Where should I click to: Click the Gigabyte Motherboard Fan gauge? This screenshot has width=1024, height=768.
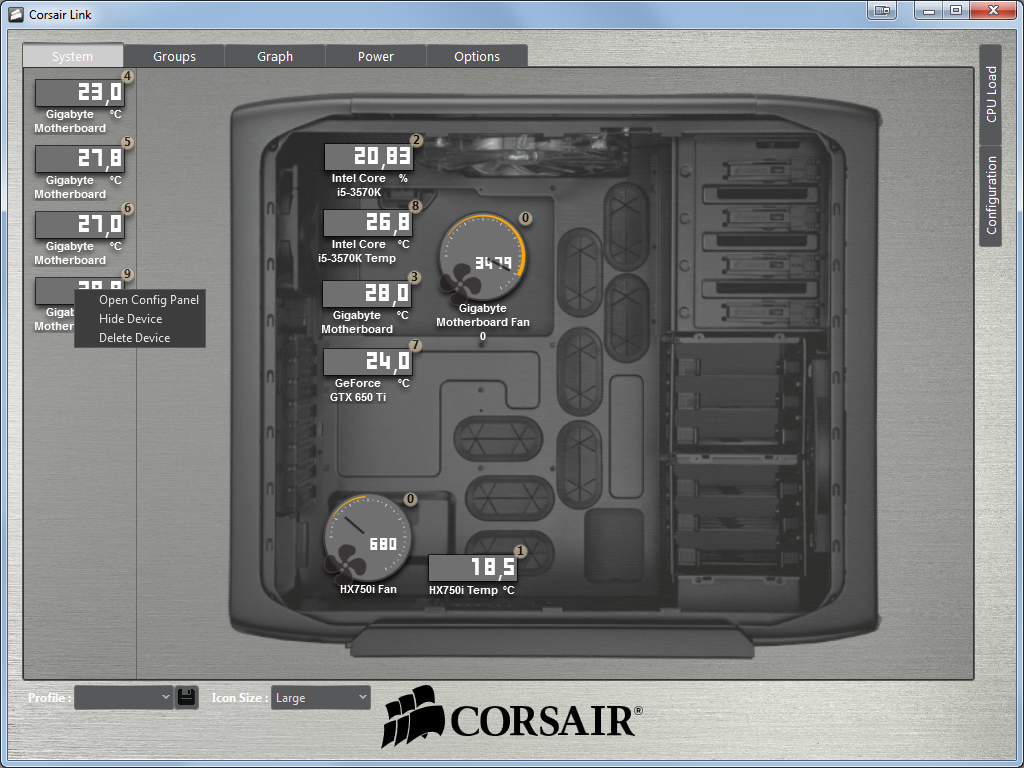coord(482,257)
